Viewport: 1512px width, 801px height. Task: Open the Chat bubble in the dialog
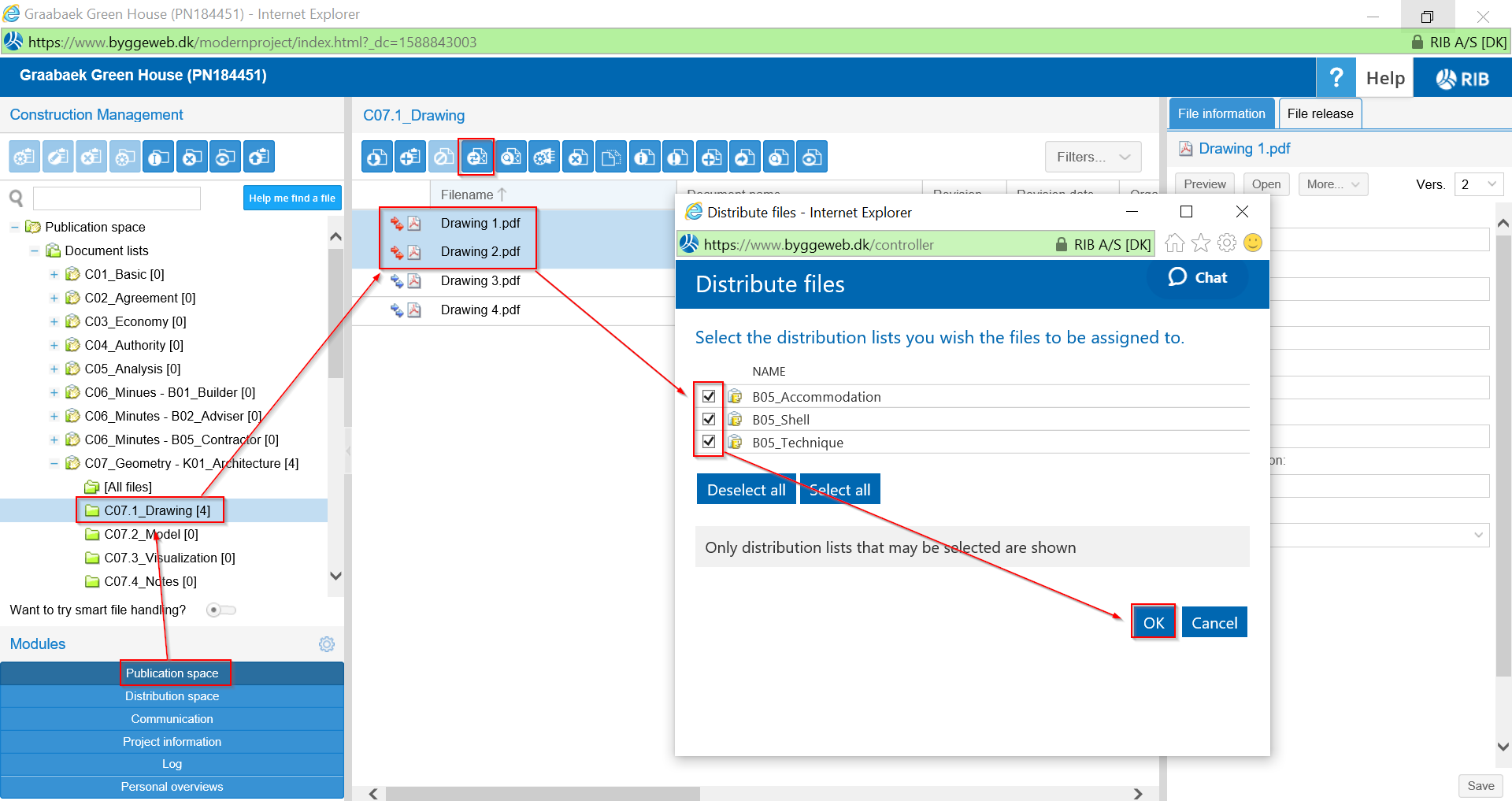coord(1198,277)
